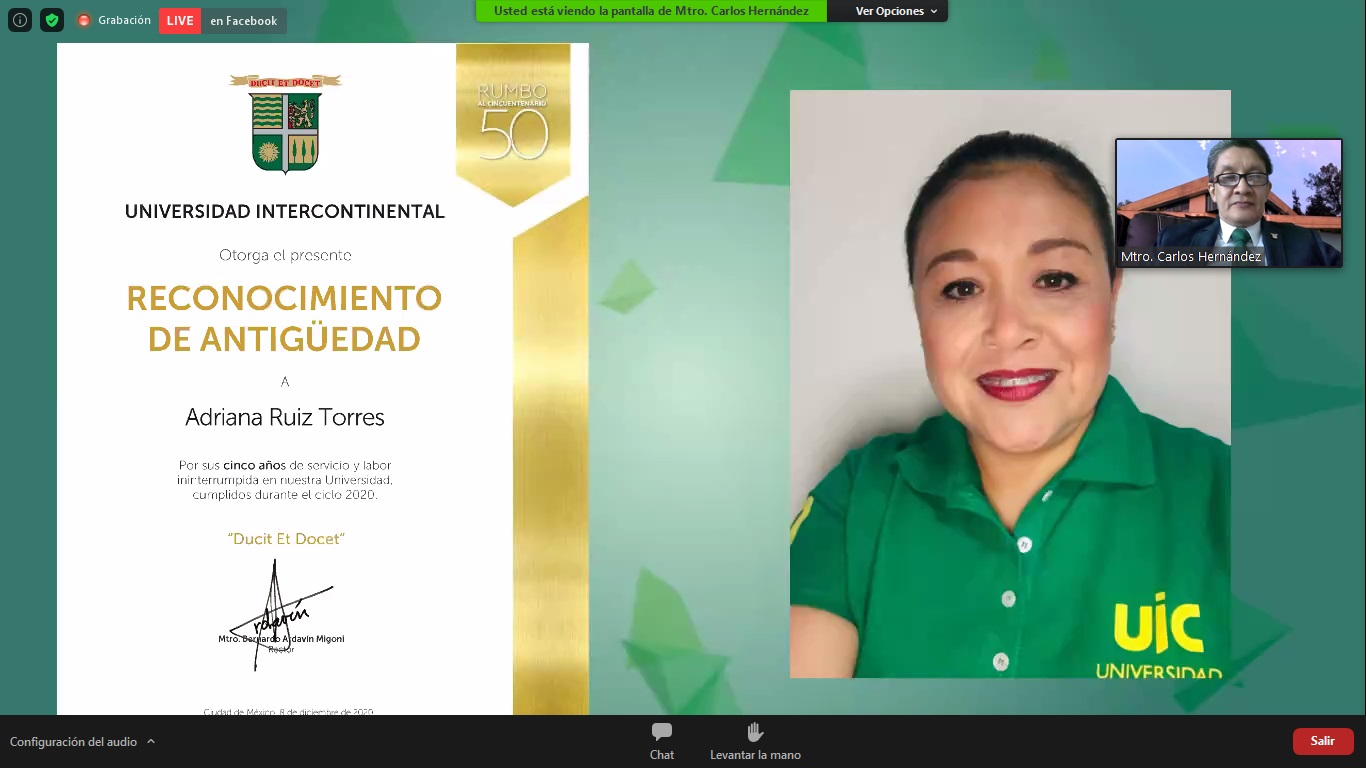Open the meeting information icon
Viewport: 1366px width, 768px height.
(x=20, y=20)
